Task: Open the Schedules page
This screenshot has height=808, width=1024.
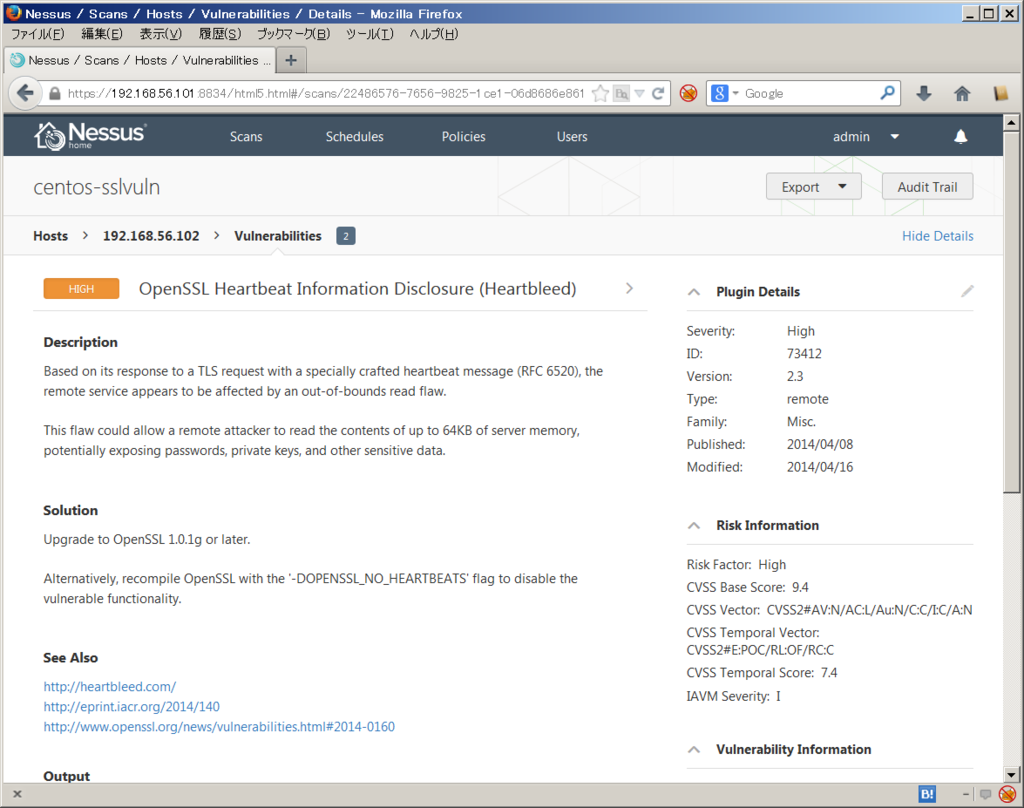Action: click(x=355, y=137)
